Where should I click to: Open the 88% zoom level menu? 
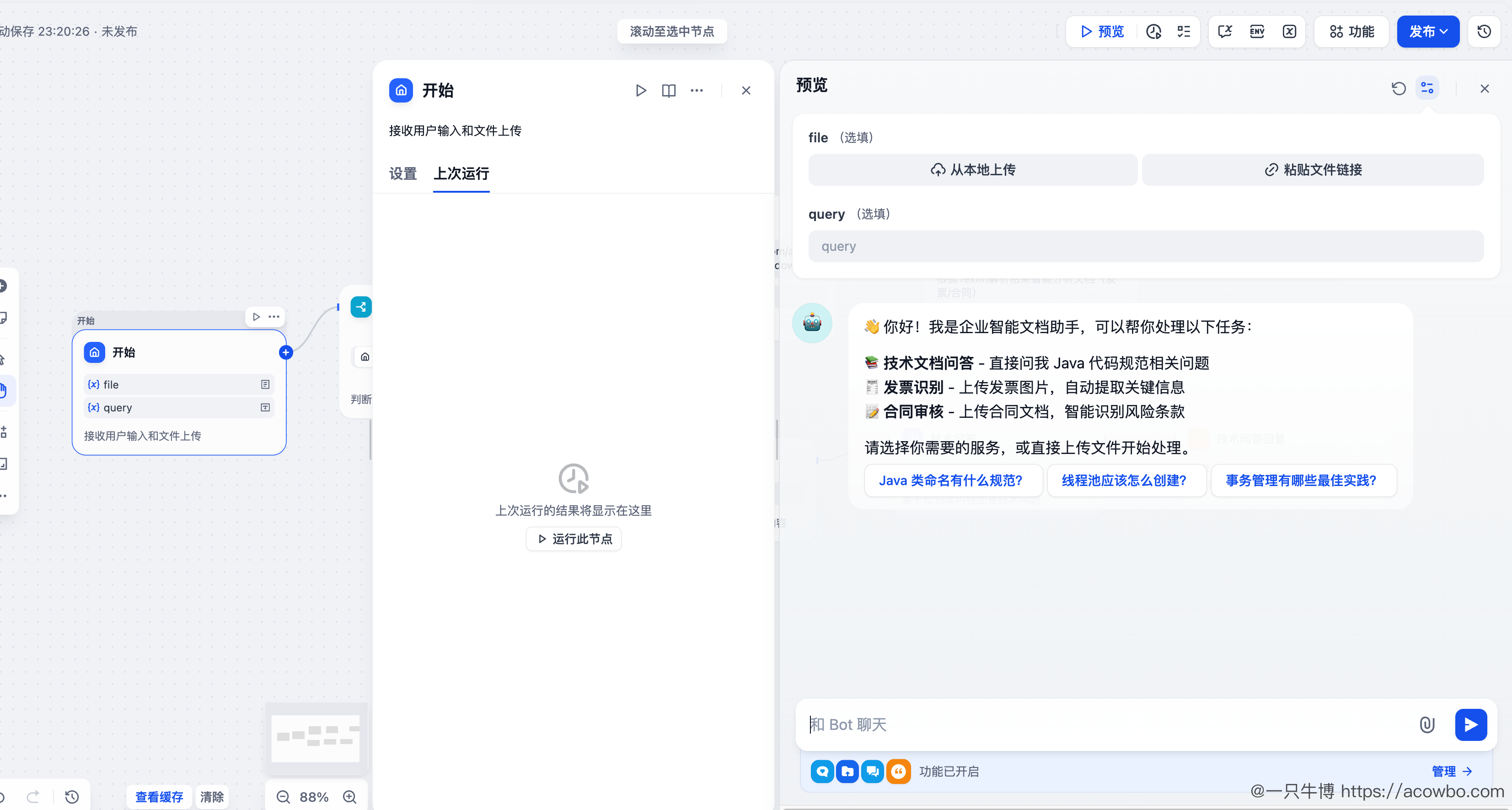pyautogui.click(x=314, y=796)
